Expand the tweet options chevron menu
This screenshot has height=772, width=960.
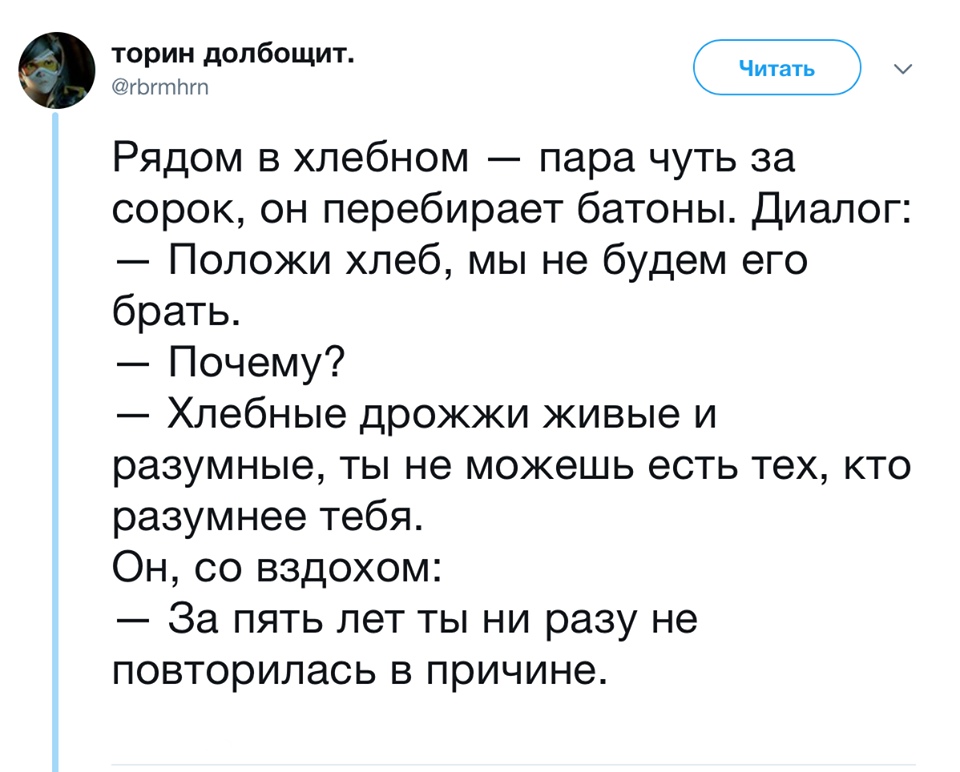coord(903,69)
